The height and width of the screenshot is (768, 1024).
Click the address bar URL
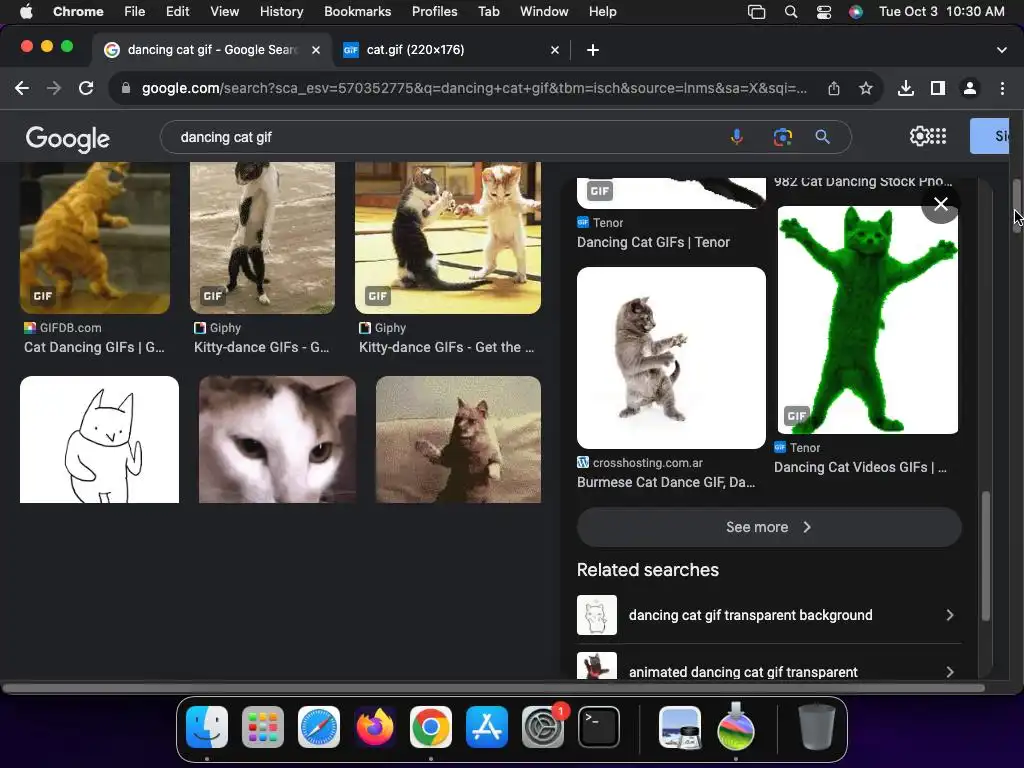click(474, 88)
